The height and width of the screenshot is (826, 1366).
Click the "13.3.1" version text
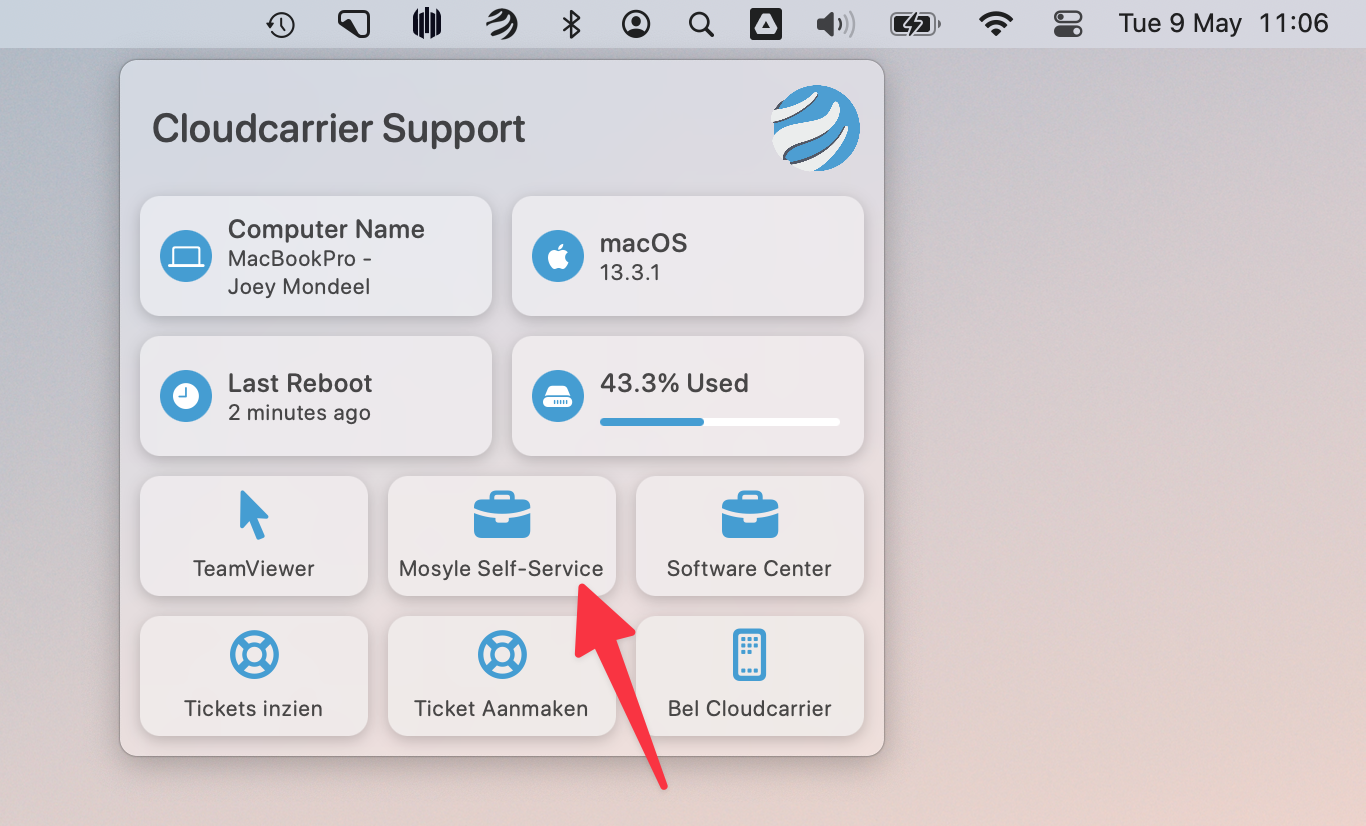(x=630, y=272)
